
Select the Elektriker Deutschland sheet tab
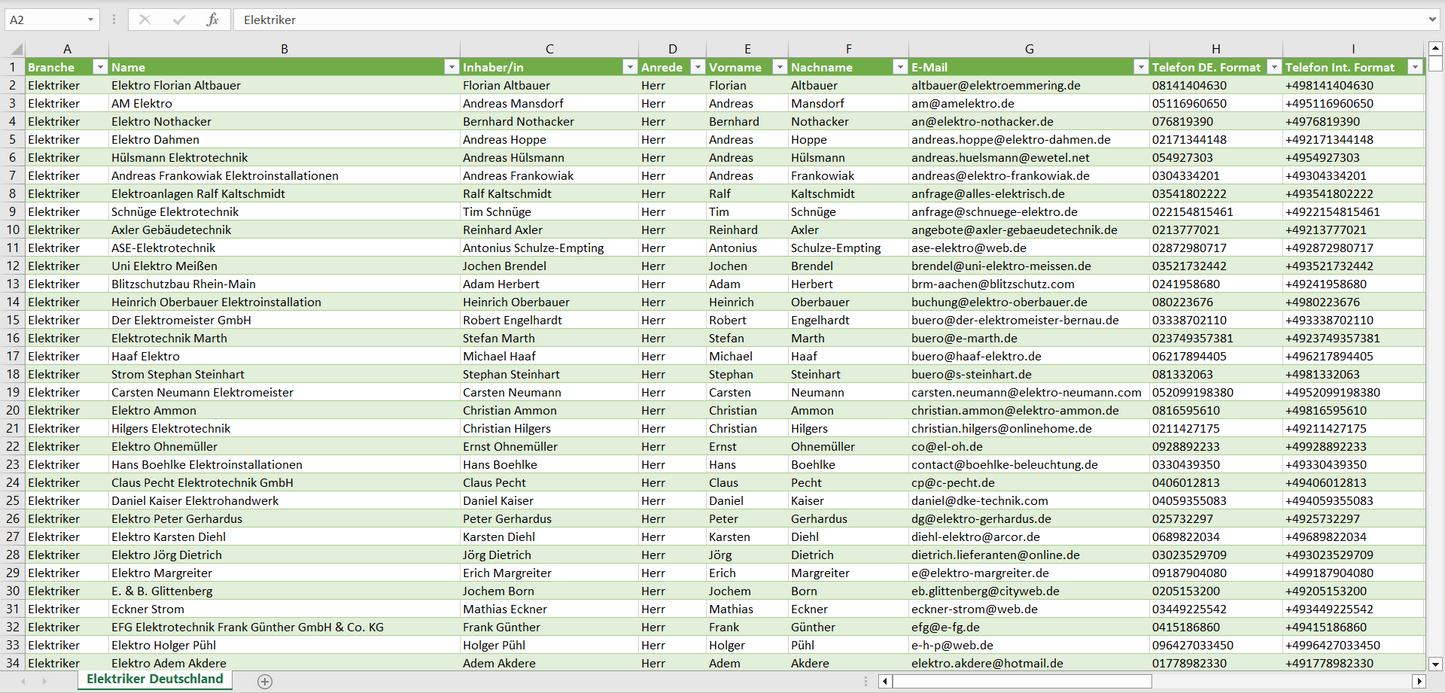[155, 679]
